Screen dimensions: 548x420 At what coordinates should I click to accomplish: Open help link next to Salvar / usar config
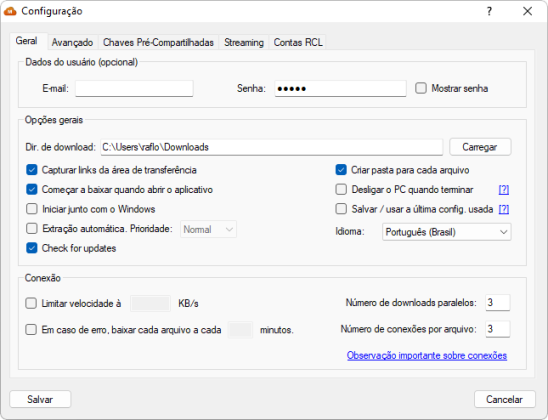tap(504, 209)
